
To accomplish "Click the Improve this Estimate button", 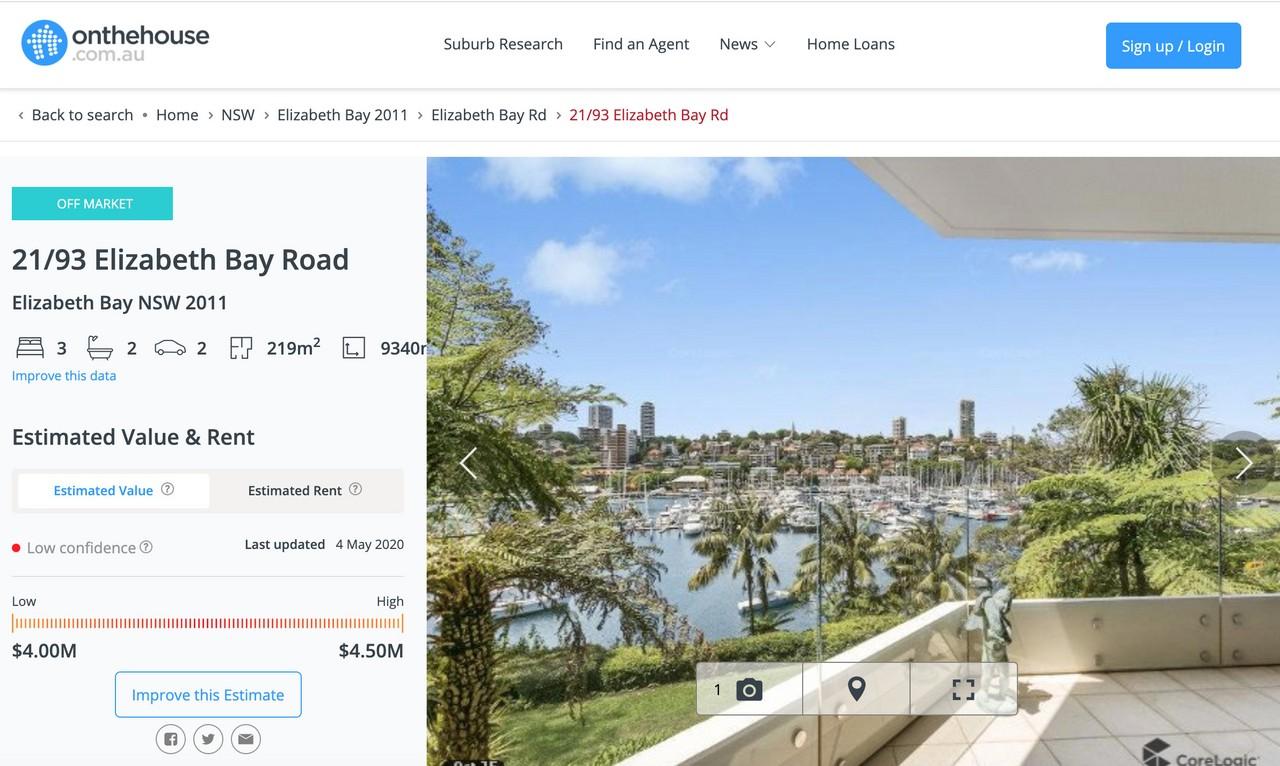I will pos(208,695).
